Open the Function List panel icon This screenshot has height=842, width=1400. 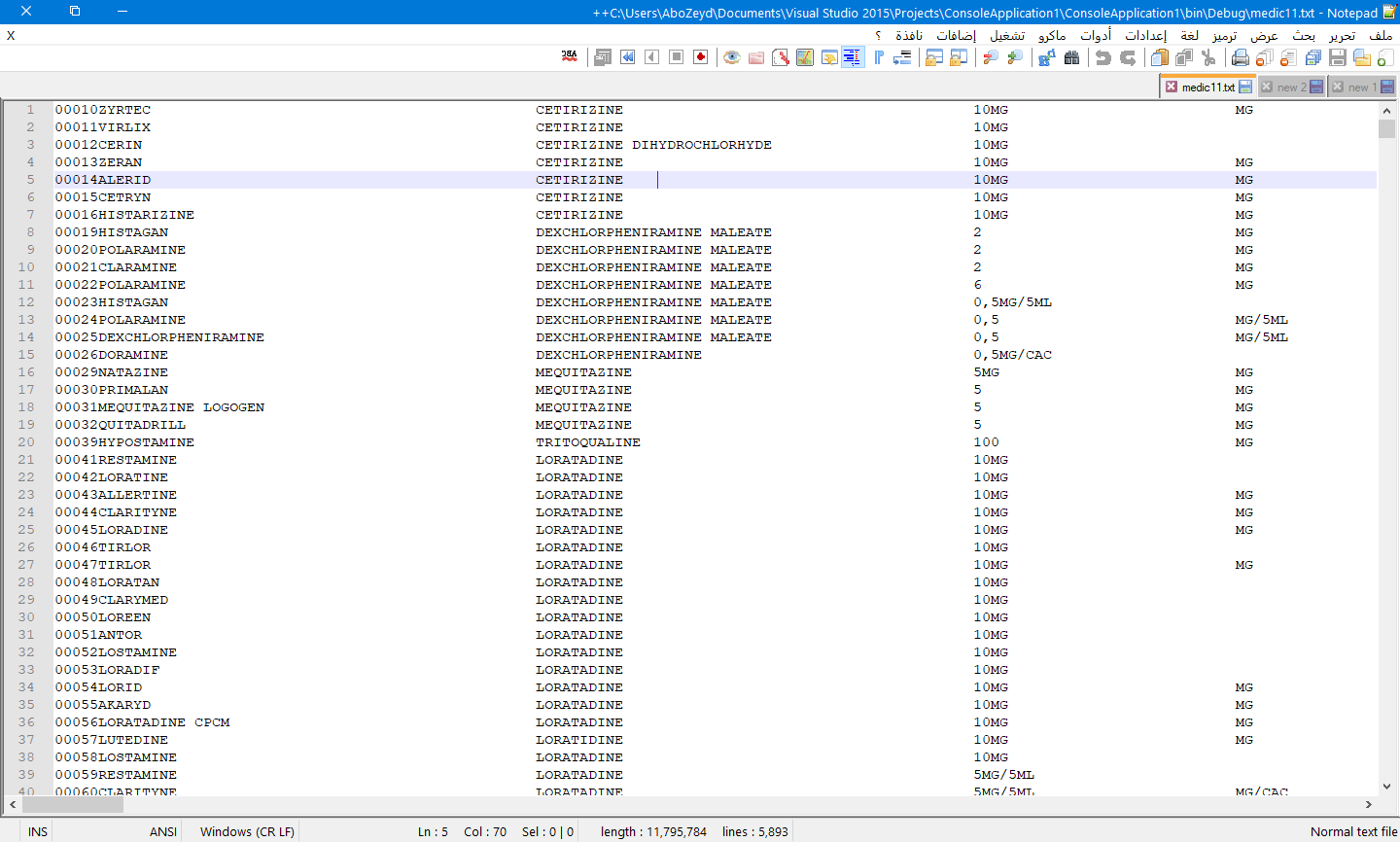click(x=781, y=58)
